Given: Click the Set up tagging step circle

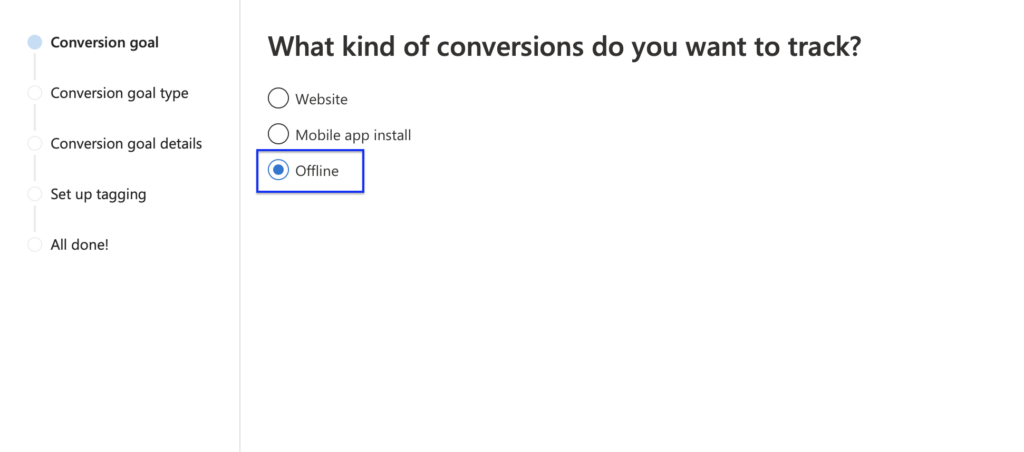Looking at the screenshot, I should [35, 194].
